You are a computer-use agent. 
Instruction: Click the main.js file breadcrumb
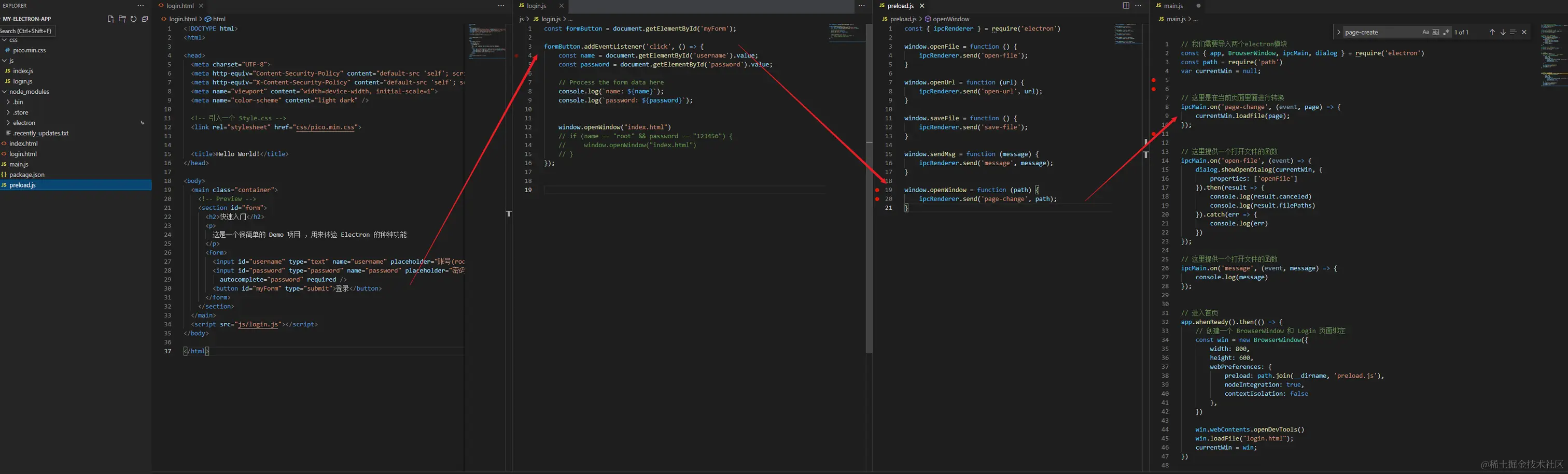coord(1172,19)
